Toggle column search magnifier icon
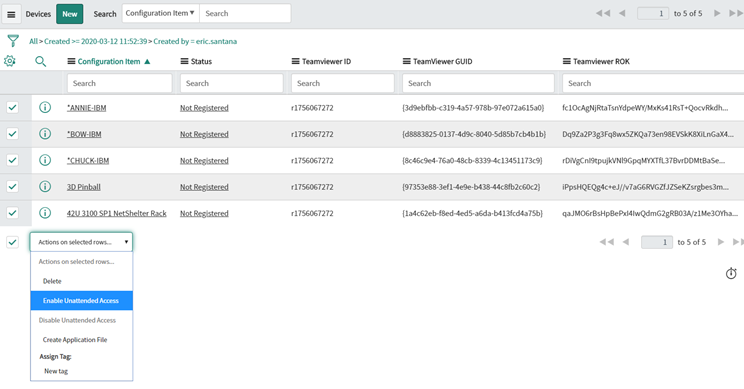The width and height of the screenshot is (744, 389). [x=40, y=61]
